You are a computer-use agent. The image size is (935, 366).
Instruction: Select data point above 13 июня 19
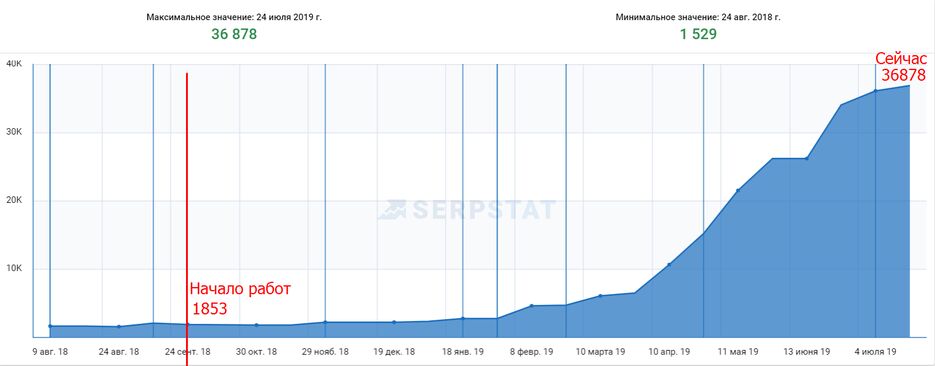[x=807, y=159]
